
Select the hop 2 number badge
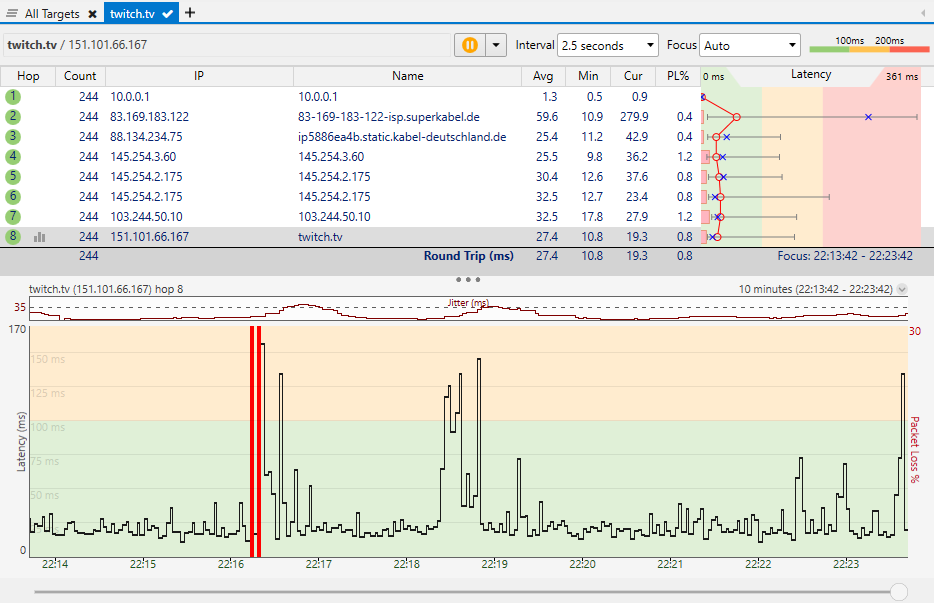pyautogui.click(x=13, y=117)
